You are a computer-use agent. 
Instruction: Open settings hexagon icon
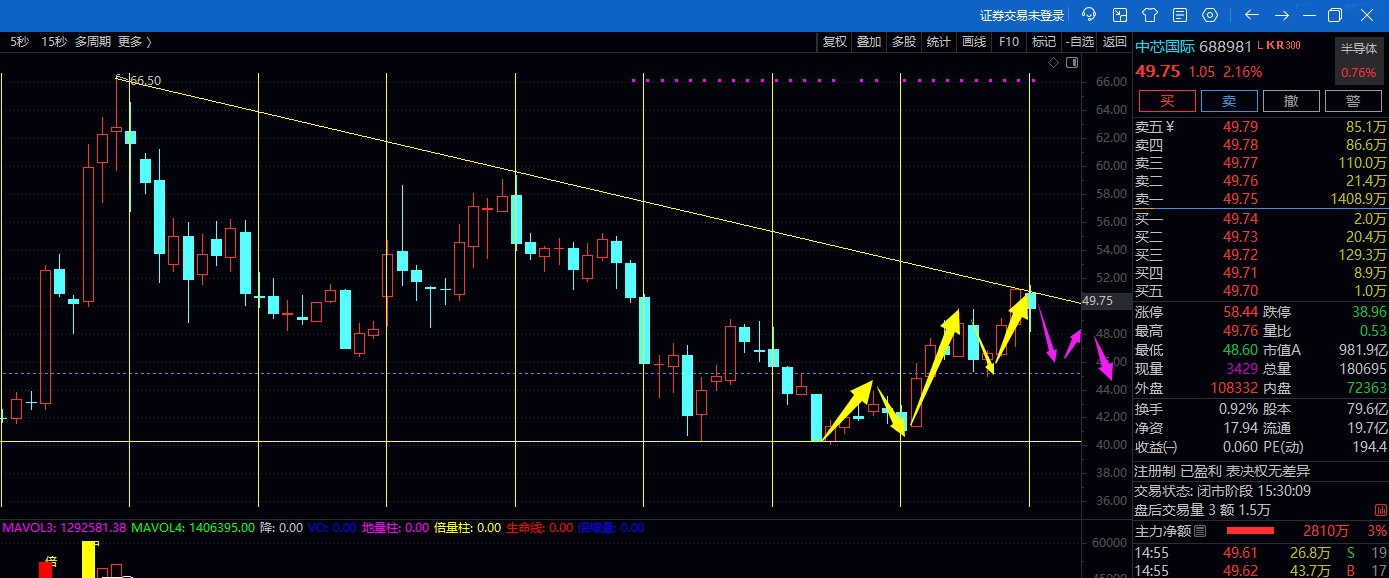click(1210, 15)
